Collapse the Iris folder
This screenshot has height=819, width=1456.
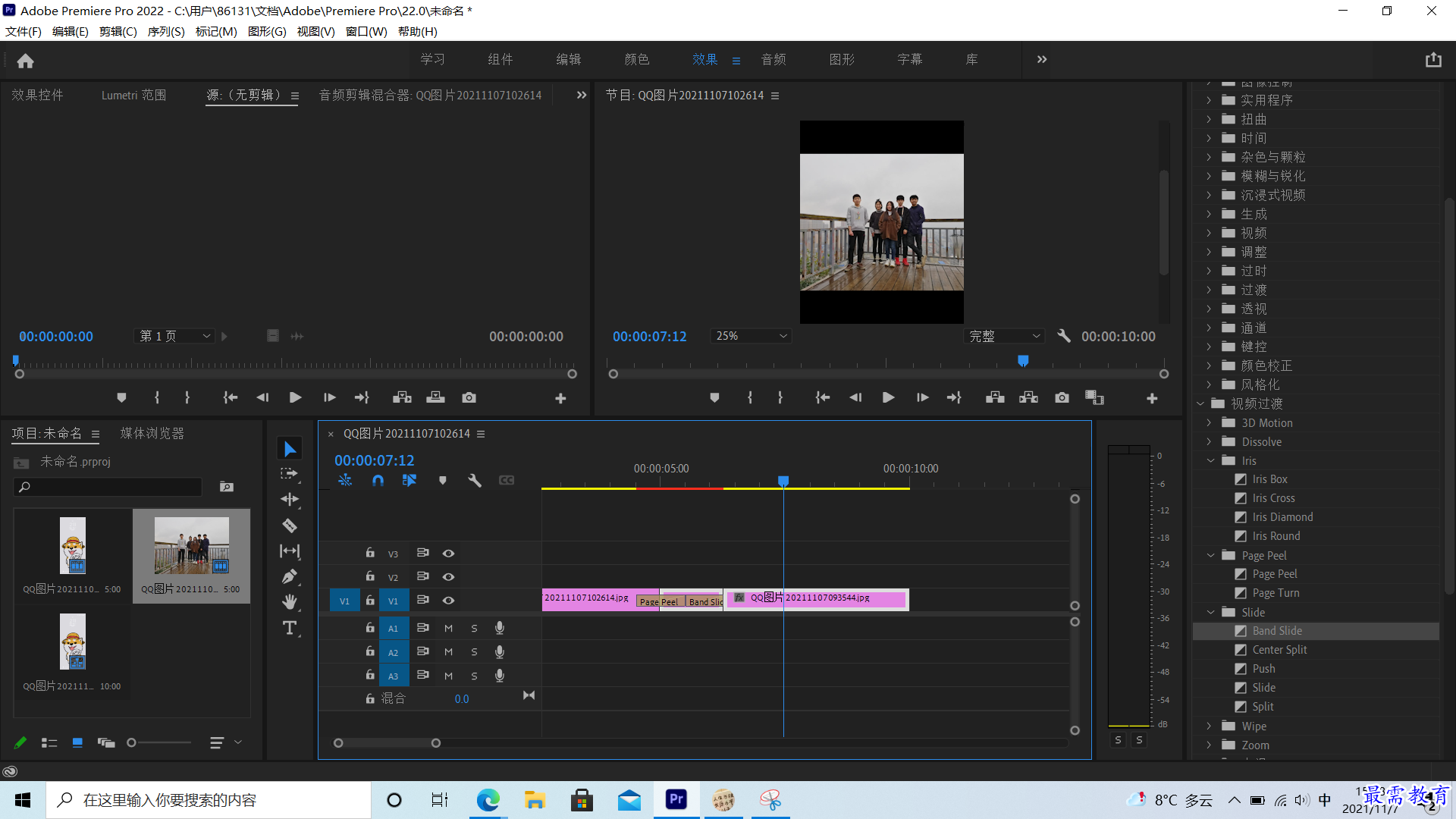(1210, 461)
